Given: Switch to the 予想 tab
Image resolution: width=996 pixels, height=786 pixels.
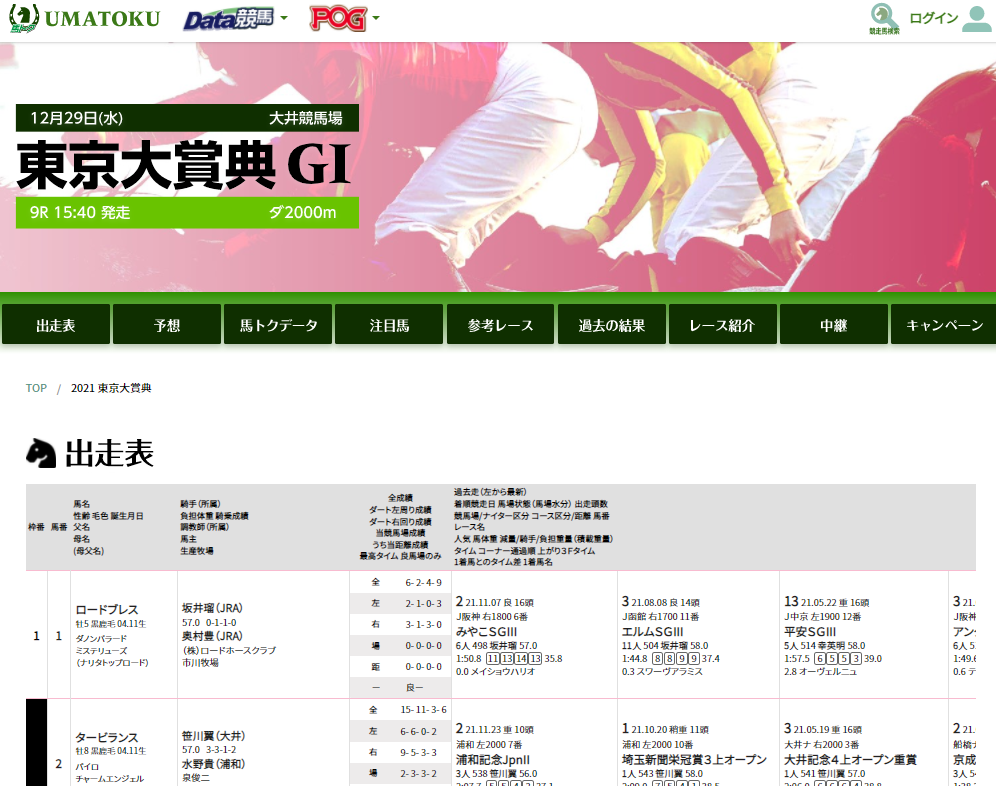Looking at the screenshot, I should [x=166, y=324].
